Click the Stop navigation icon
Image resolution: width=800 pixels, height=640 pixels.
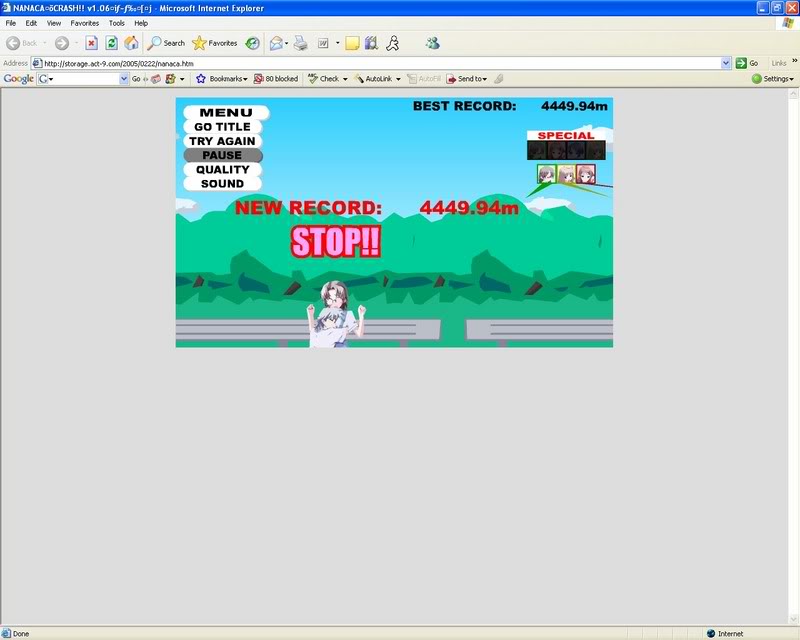point(90,43)
